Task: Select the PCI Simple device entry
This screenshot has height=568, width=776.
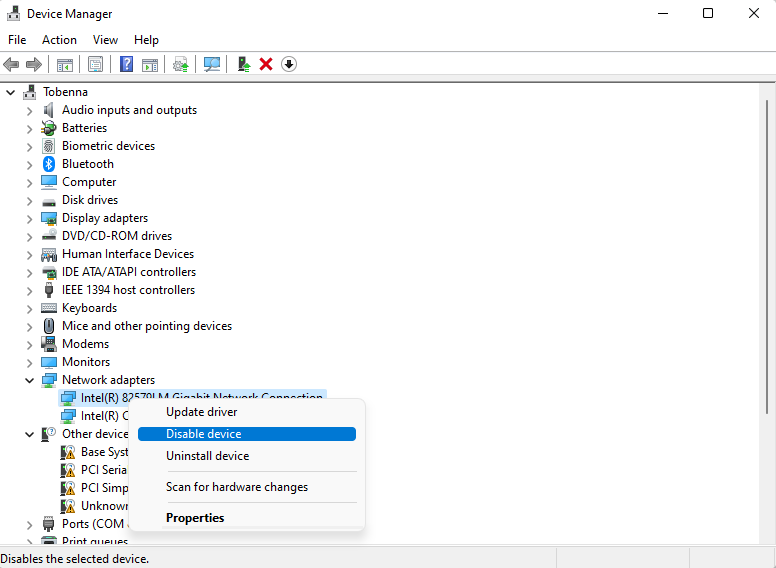Action: [94, 488]
